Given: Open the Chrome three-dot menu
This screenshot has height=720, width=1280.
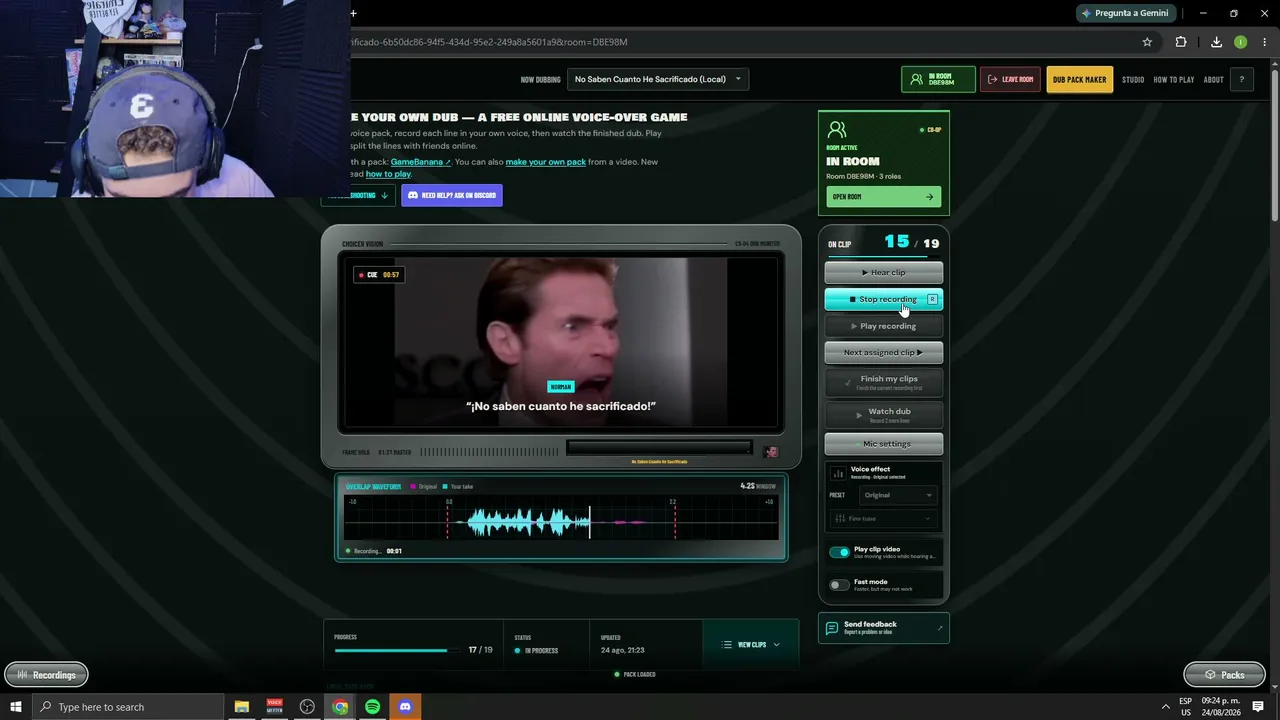Looking at the screenshot, I should coord(1265,42).
